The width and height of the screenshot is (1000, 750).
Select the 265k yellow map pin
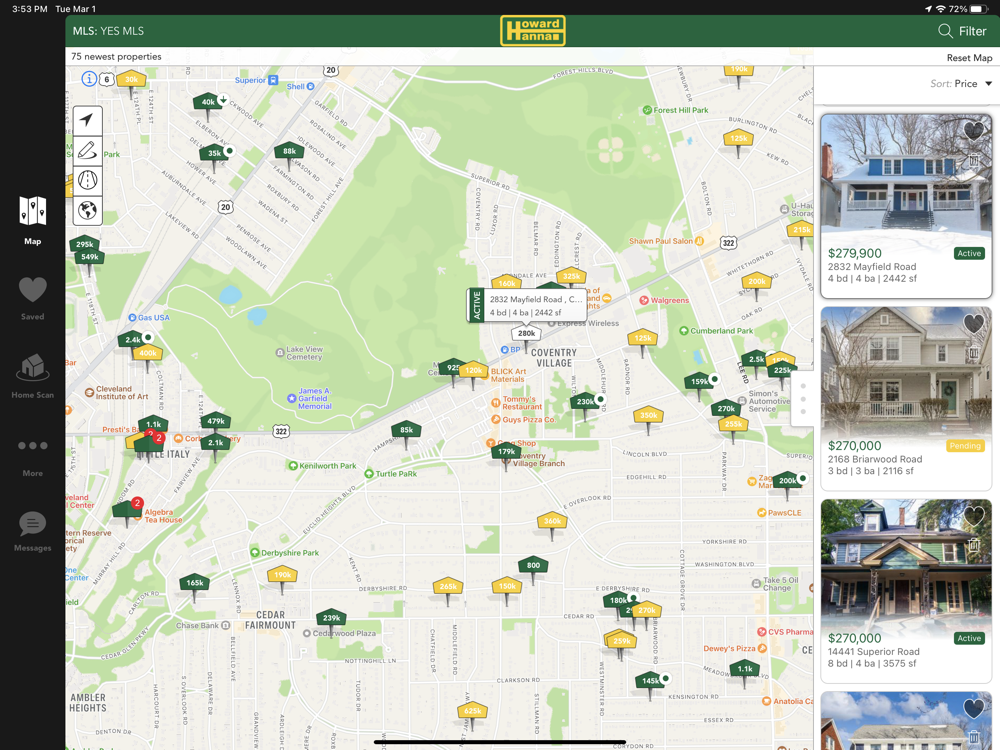point(448,587)
